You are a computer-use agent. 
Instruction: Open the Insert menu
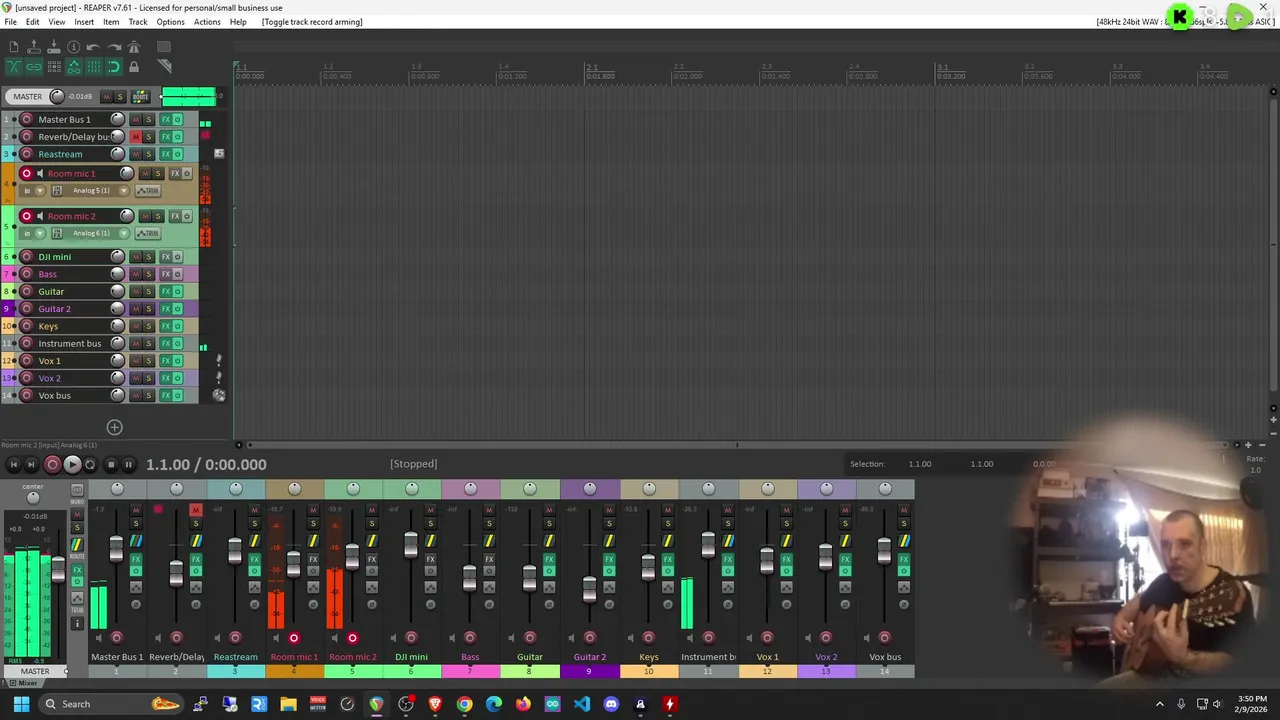click(84, 22)
